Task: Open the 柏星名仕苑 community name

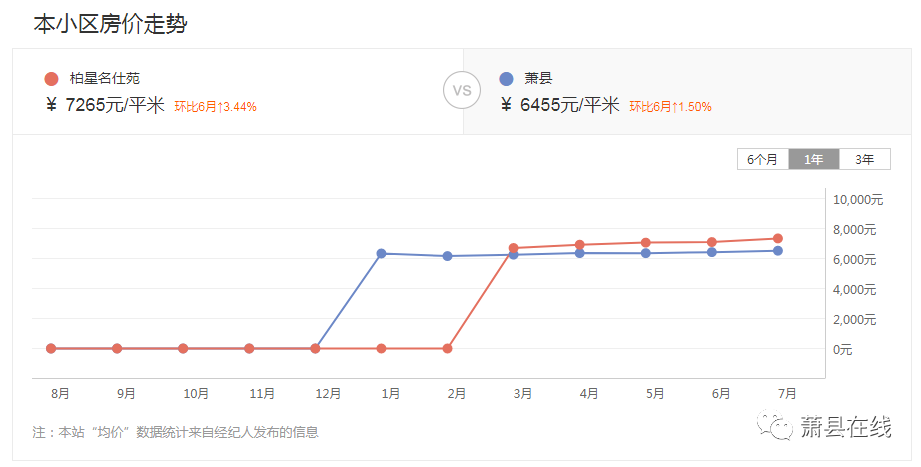Action: [x=98, y=78]
